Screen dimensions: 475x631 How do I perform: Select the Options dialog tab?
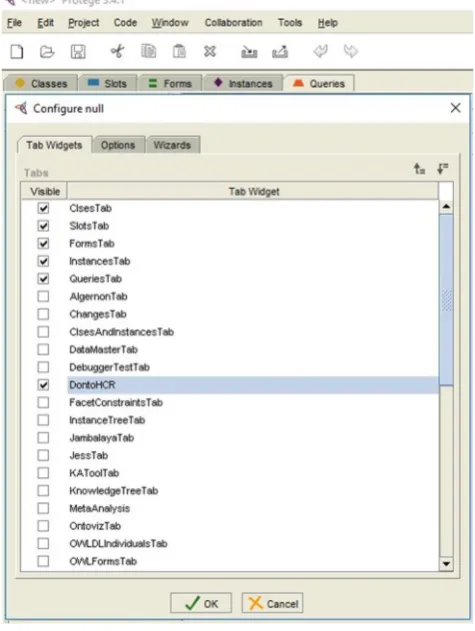(x=118, y=145)
